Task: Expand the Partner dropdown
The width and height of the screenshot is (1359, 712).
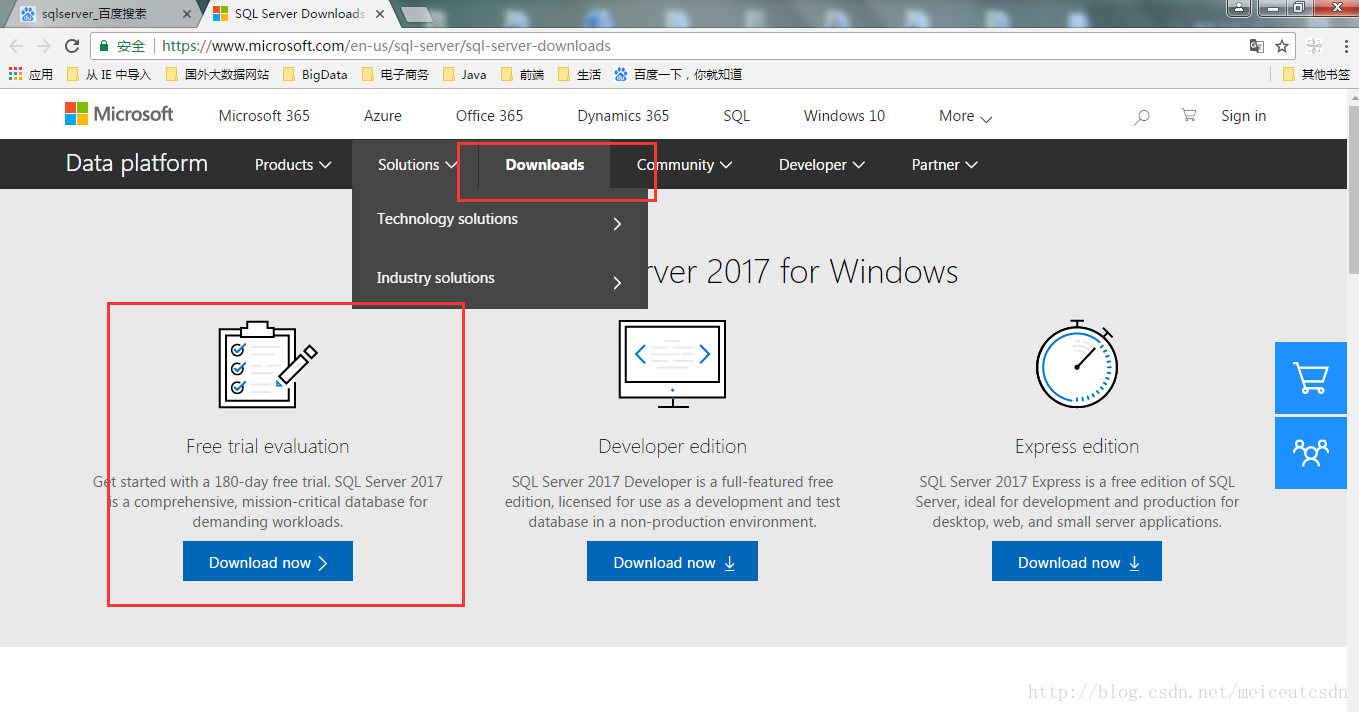Action: coord(944,165)
